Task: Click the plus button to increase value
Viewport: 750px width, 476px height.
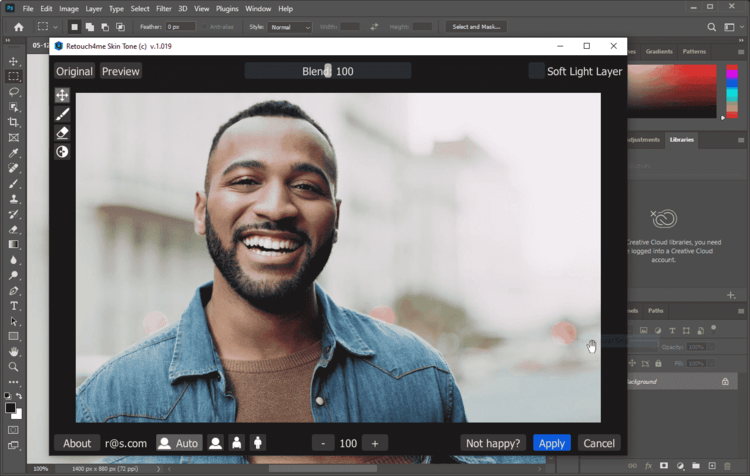Action: pyautogui.click(x=374, y=443)
